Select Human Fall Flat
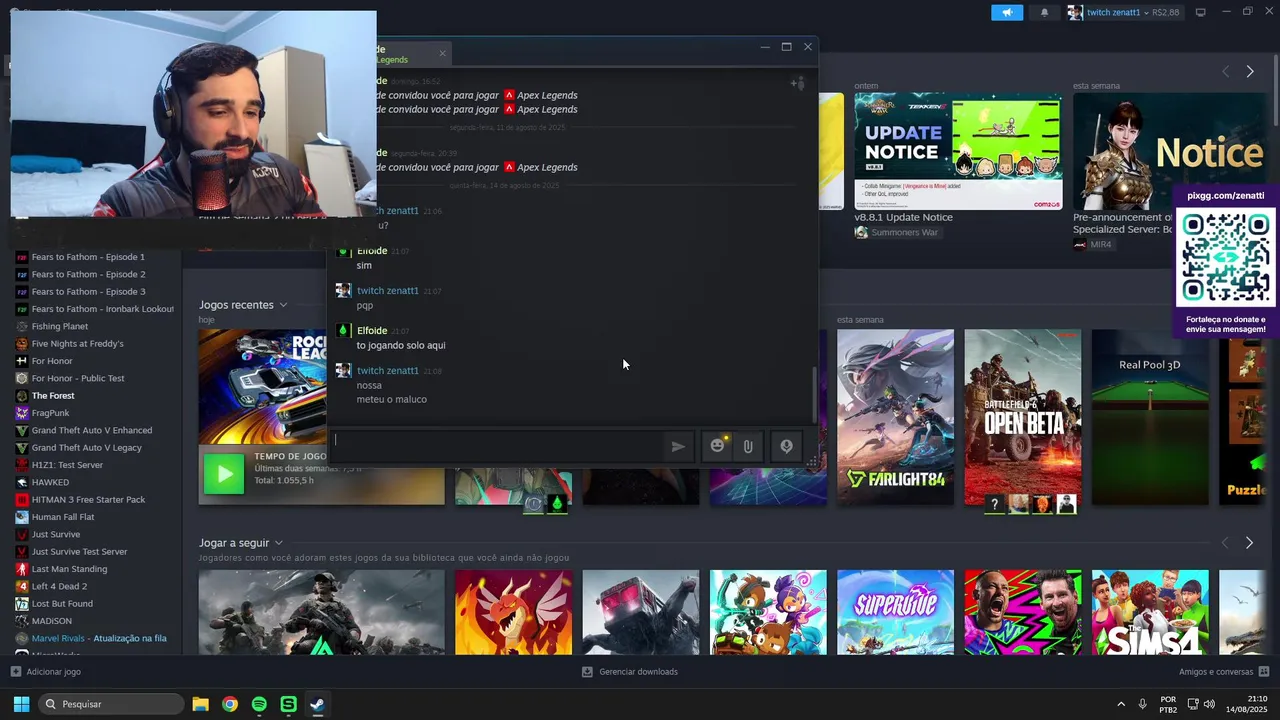The width and height of the screenshot is (1280, 720). [x=63, y=517]
